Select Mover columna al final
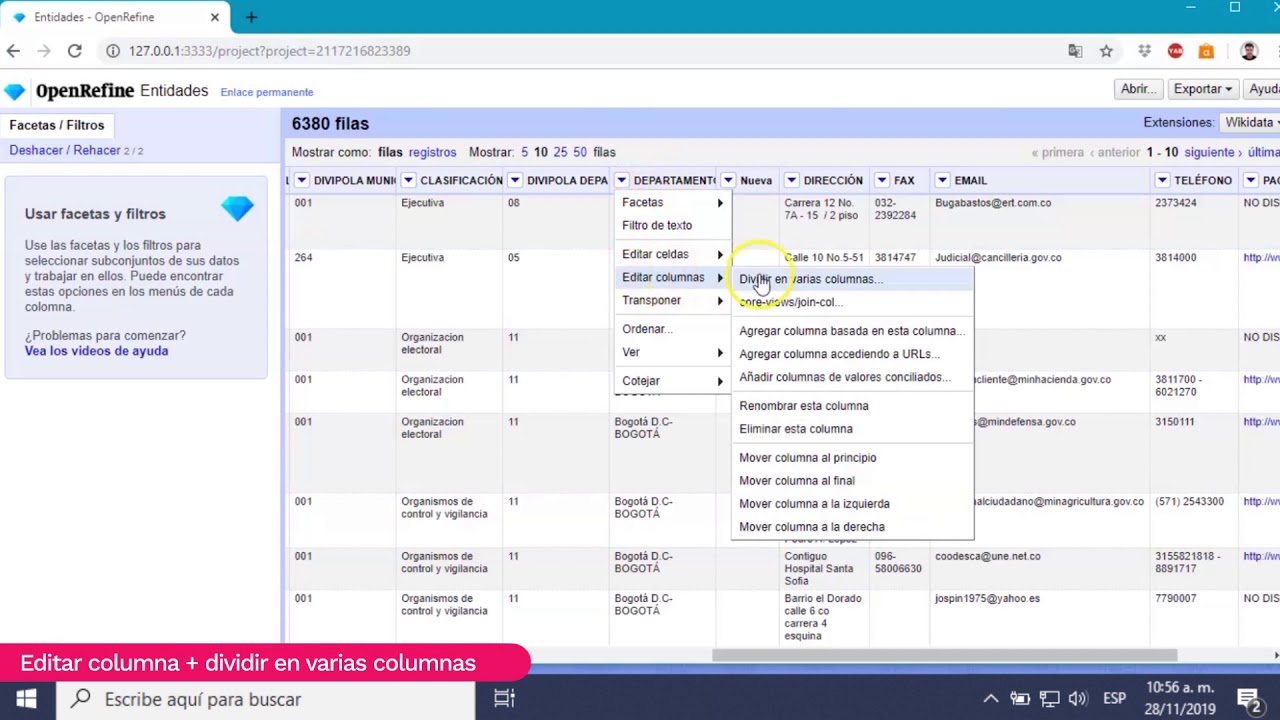1280x720 pixels. click(853, 481)
